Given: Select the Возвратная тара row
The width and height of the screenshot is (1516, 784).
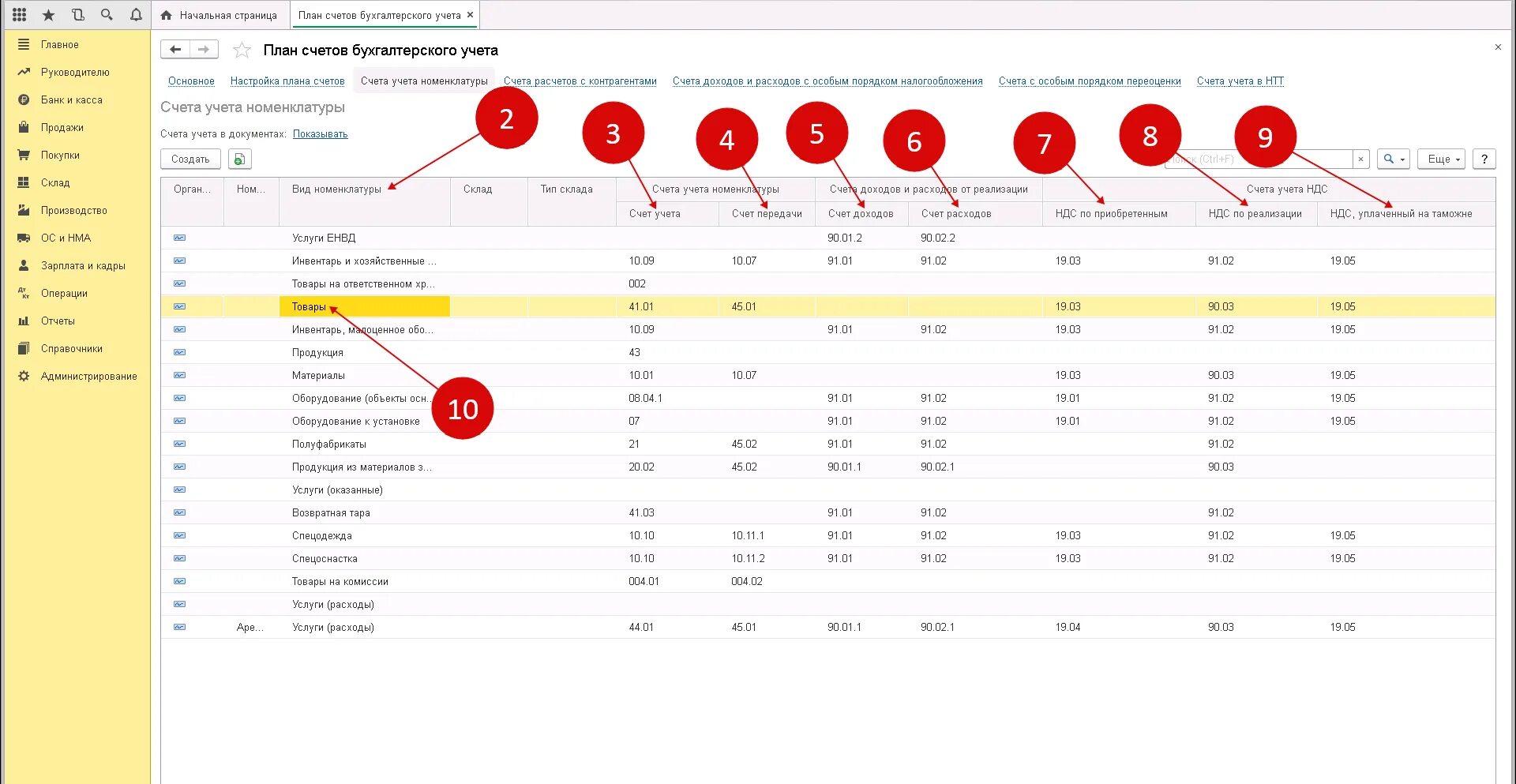Looking at the screenshot, I should pyautogui.click(x=827, y=512).
